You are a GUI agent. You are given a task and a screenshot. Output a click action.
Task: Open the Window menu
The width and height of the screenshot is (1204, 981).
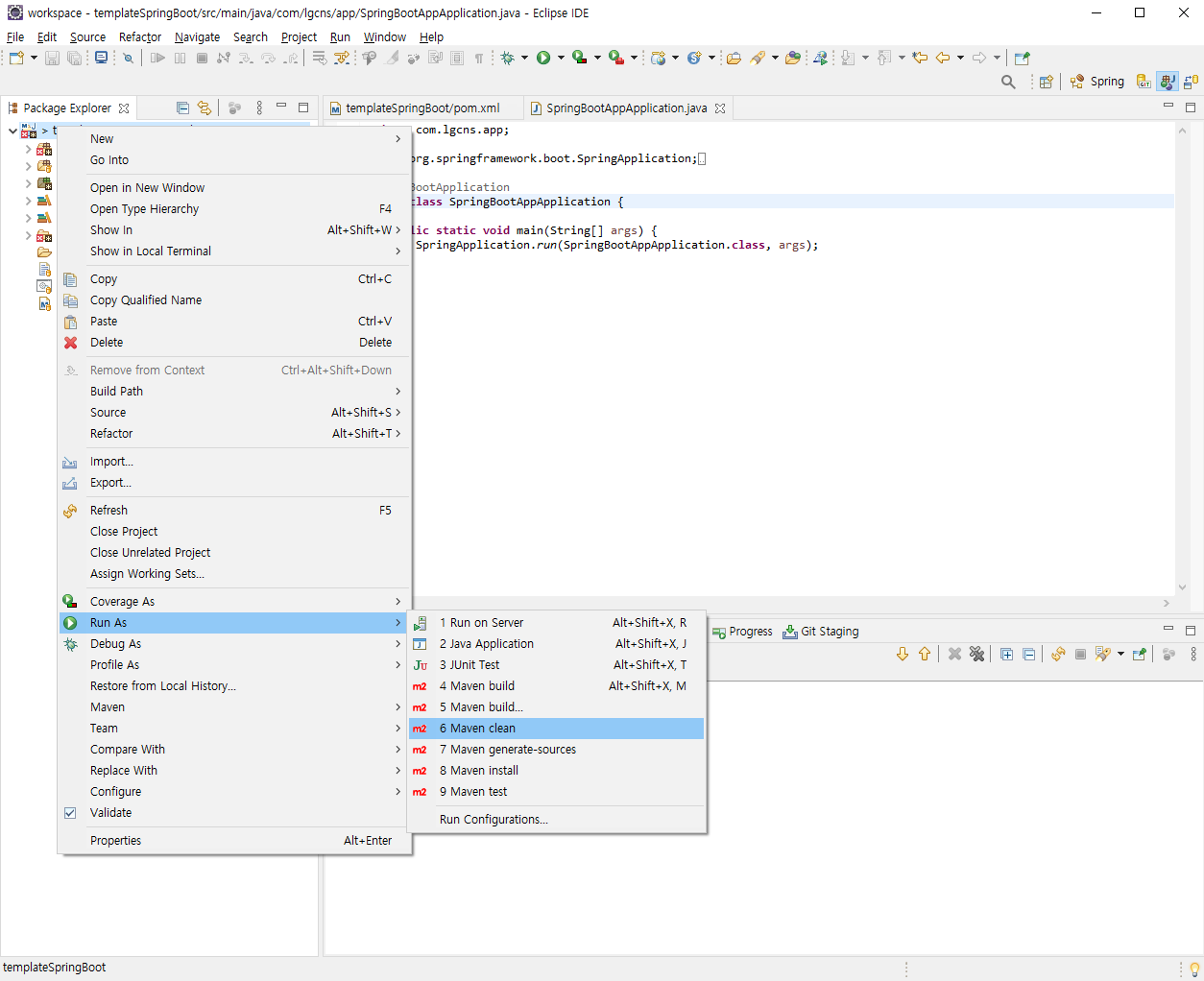point(384,36)
